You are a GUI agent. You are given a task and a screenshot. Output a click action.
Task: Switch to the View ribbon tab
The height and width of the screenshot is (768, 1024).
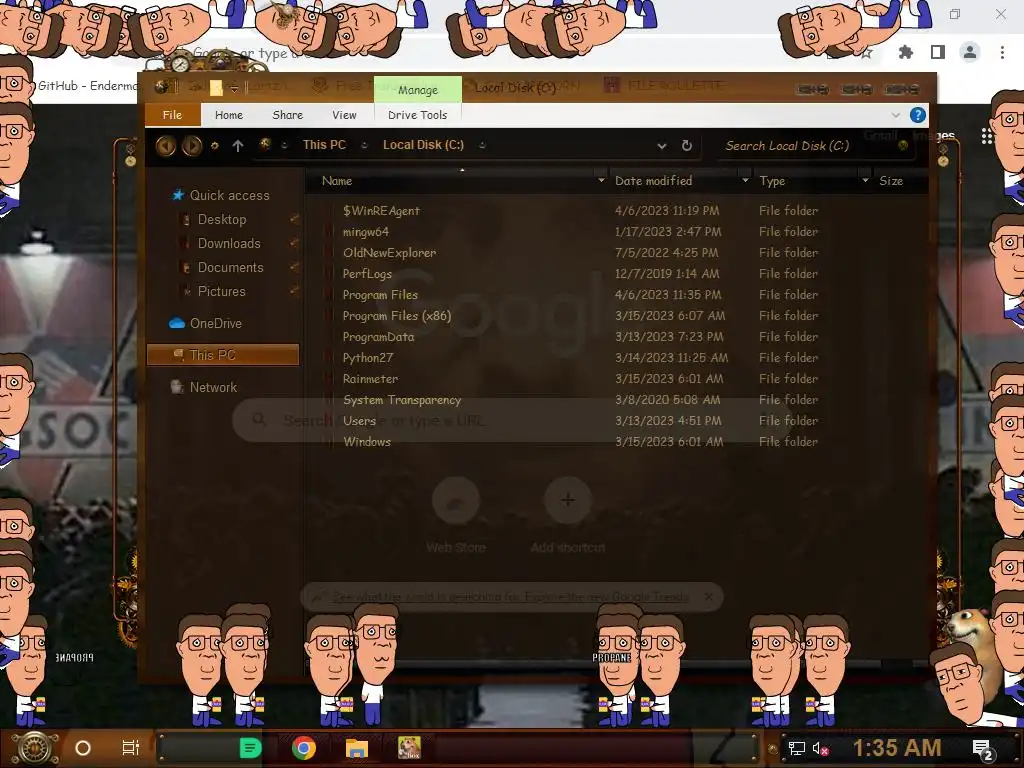[x=344, y=115]
